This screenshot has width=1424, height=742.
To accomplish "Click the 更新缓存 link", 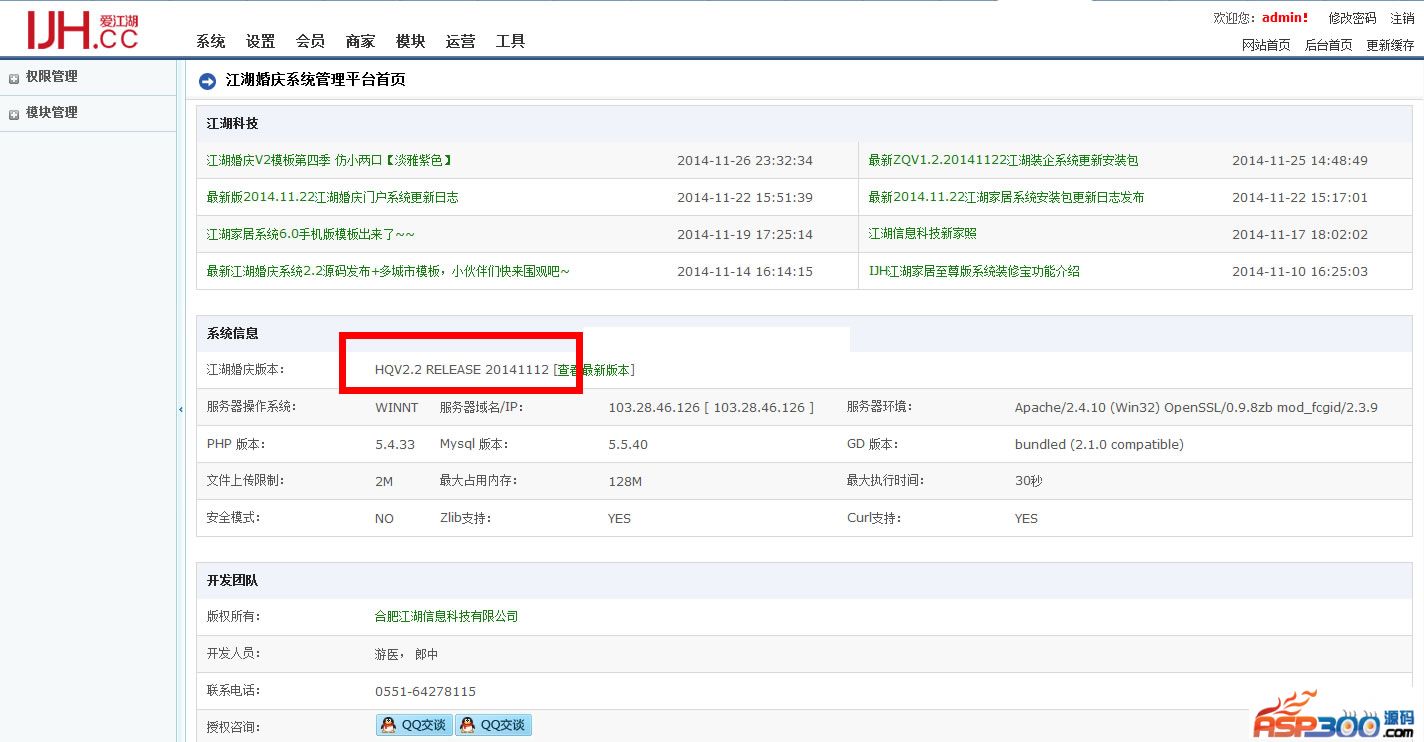I will pos(1390,45).
